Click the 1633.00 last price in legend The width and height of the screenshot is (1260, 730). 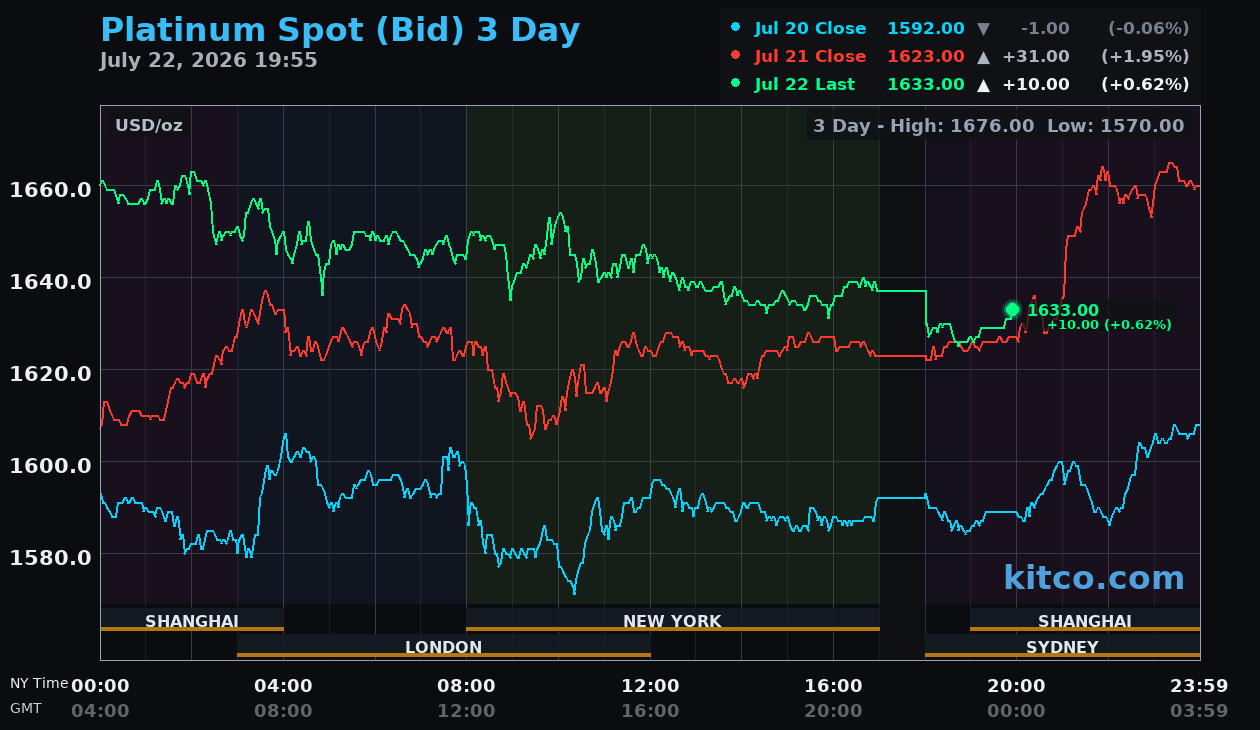(x=926, y=85)
